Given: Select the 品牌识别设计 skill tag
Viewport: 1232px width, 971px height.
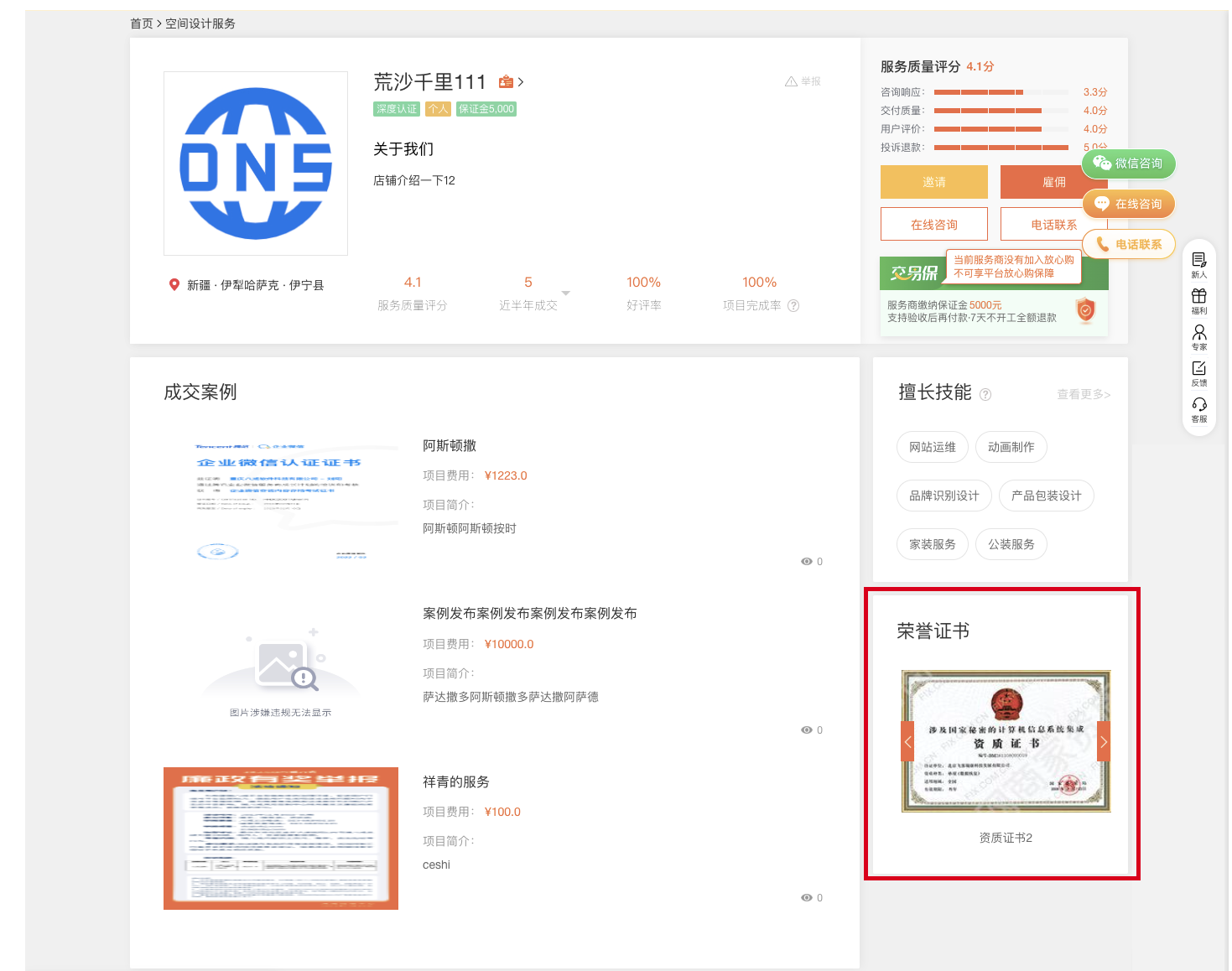Looking at the screenshot, I should point(943,496).
